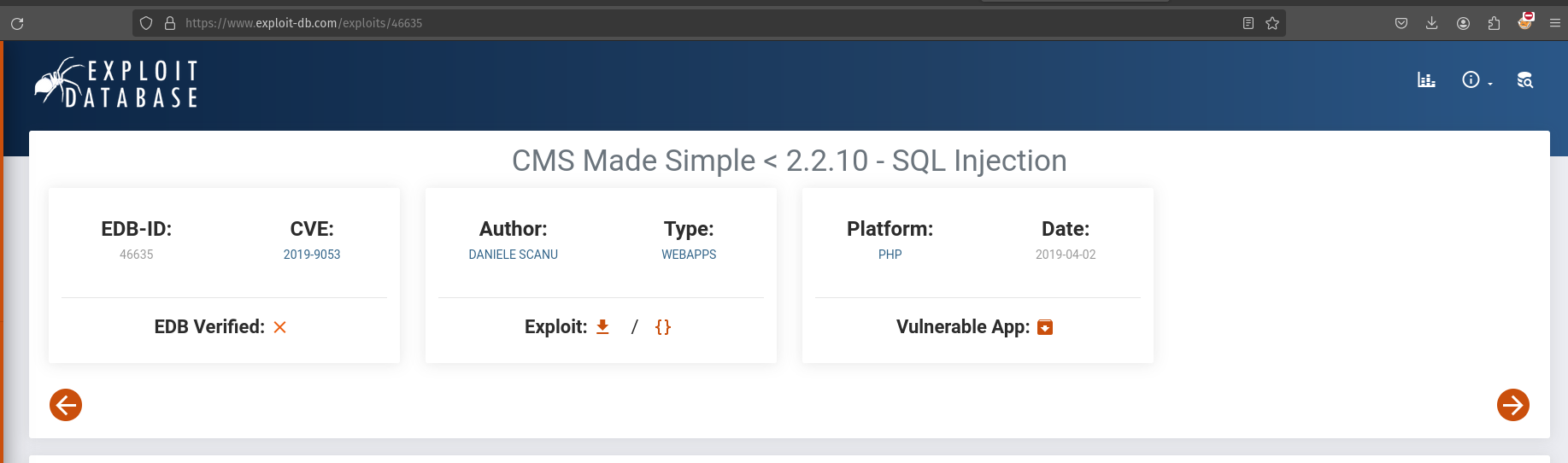Viewport: 1568px width, 463px height.
Task: Download the exploit file
Action: click(602, 327)
